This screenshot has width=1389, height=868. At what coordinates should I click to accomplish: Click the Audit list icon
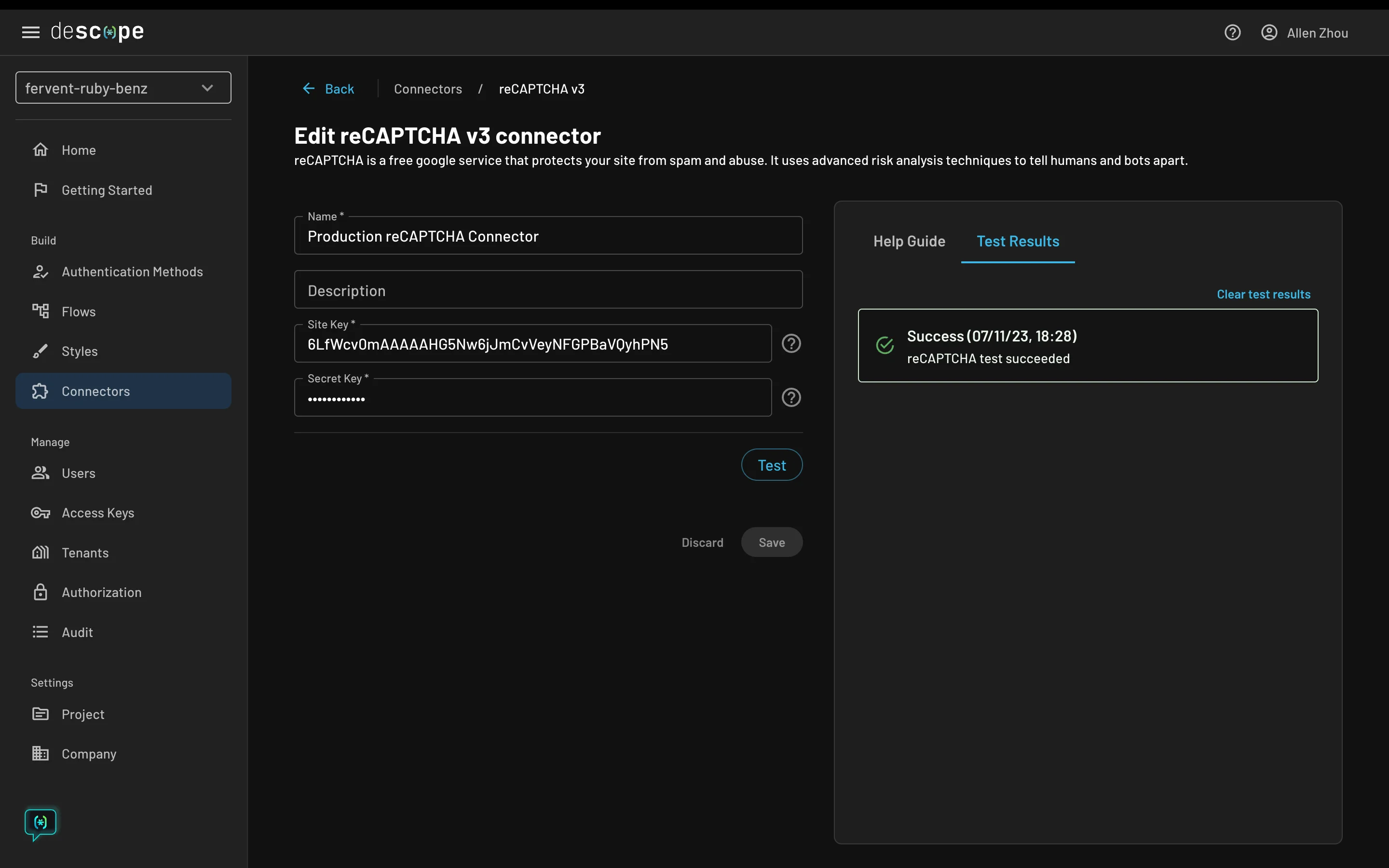(x=40, y=632)
